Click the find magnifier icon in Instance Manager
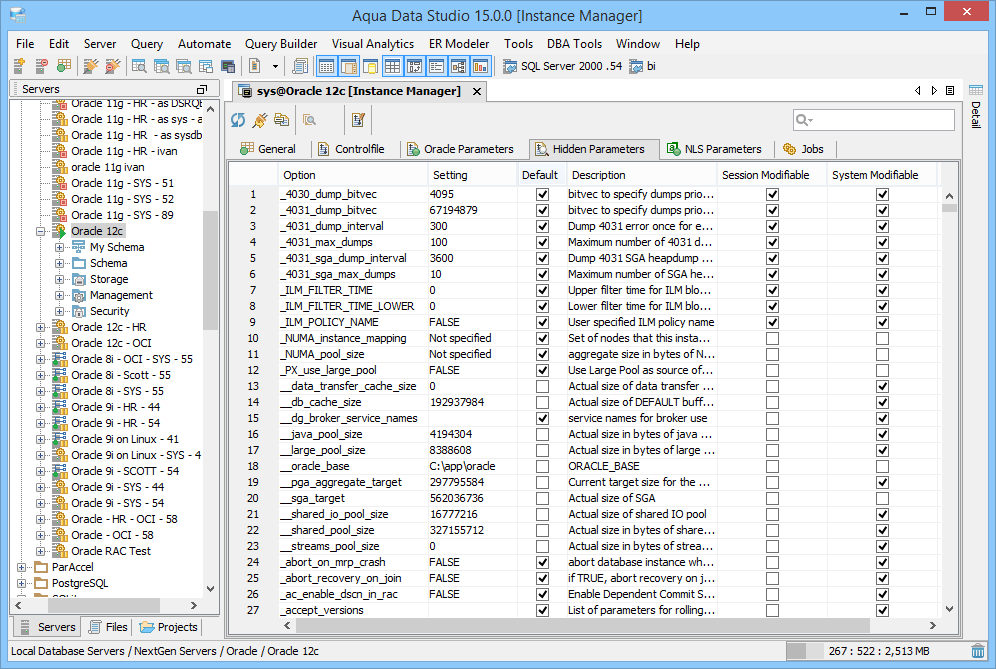The image size is (996, 669). click(x=309, y=119)
